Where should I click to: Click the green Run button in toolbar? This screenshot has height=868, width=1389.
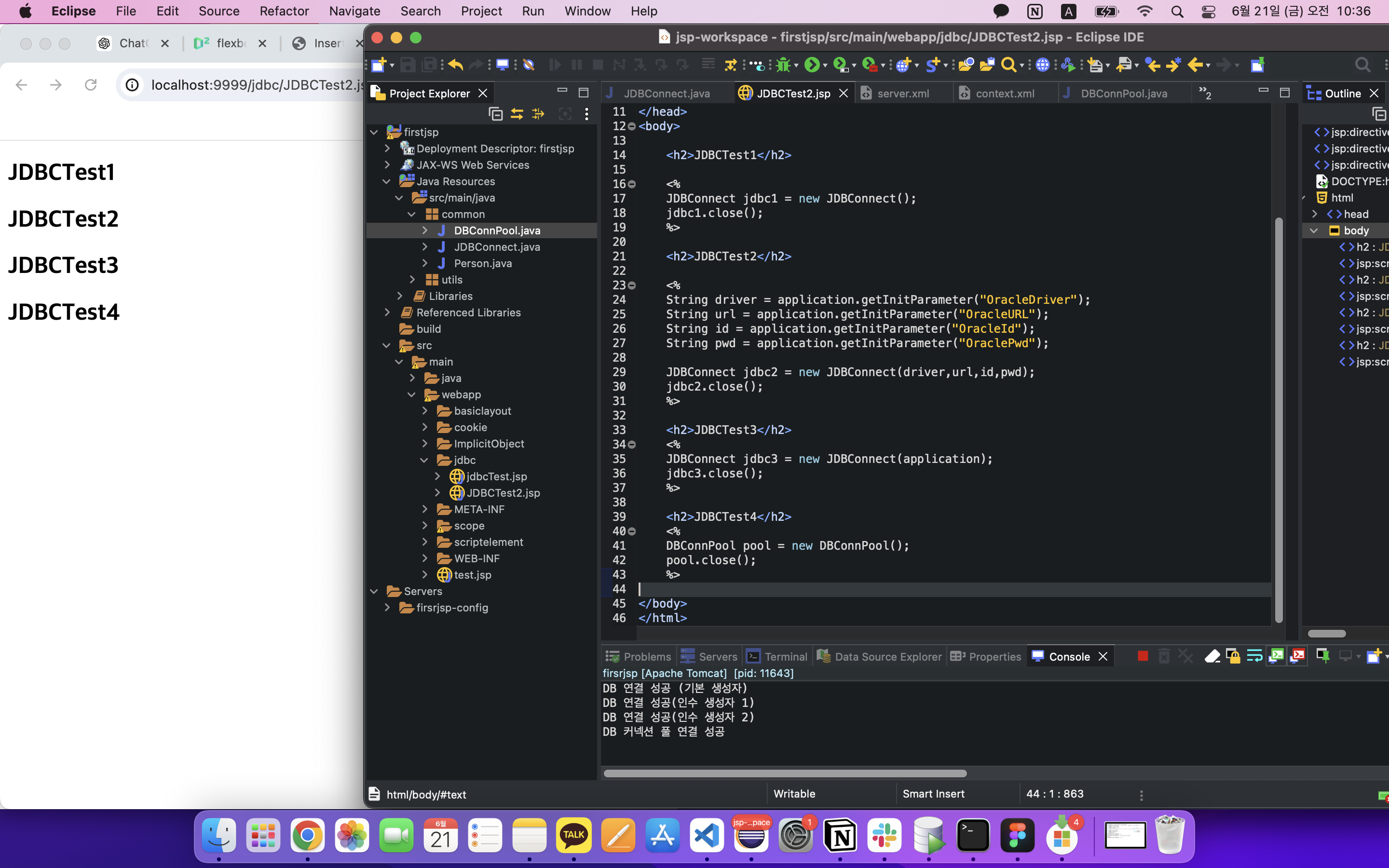812,65
